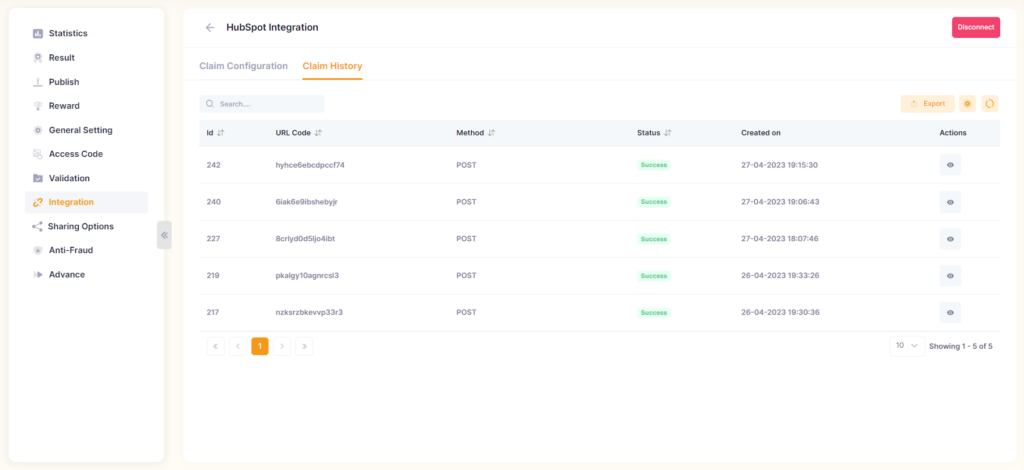1024x470 pixels.
Task: Open Sharing Options from the sidebar menu
Action: (80, 227)
